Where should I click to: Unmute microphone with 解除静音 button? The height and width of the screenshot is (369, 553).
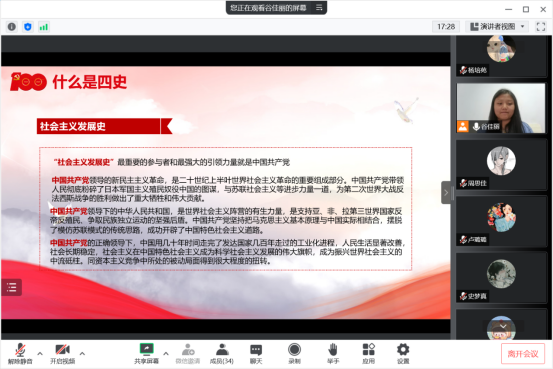pos(20,353)
